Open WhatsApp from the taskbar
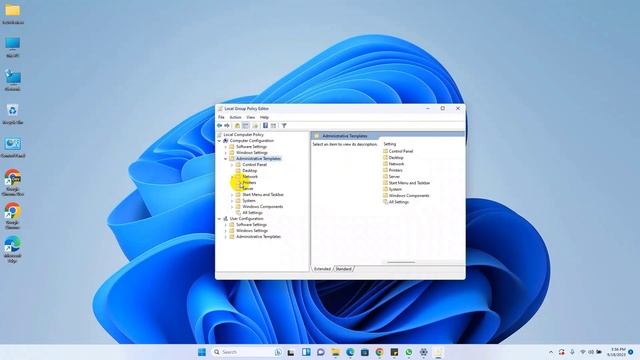The height and width of the screenshot is (360, 640). pos(409,352)
